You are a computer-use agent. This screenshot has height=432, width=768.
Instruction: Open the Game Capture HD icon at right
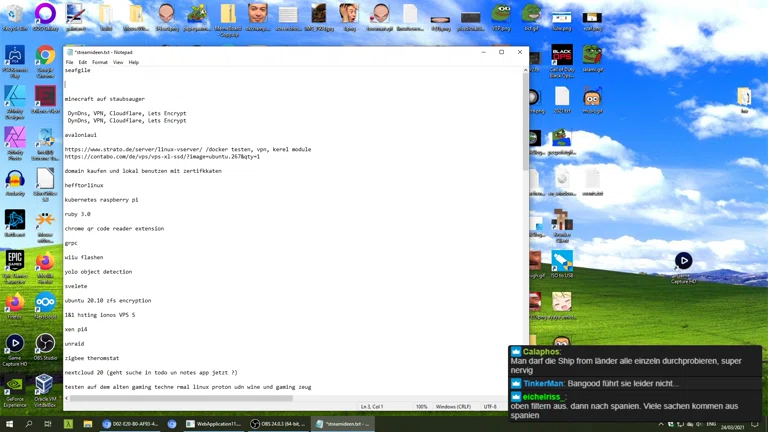[683, 263]
